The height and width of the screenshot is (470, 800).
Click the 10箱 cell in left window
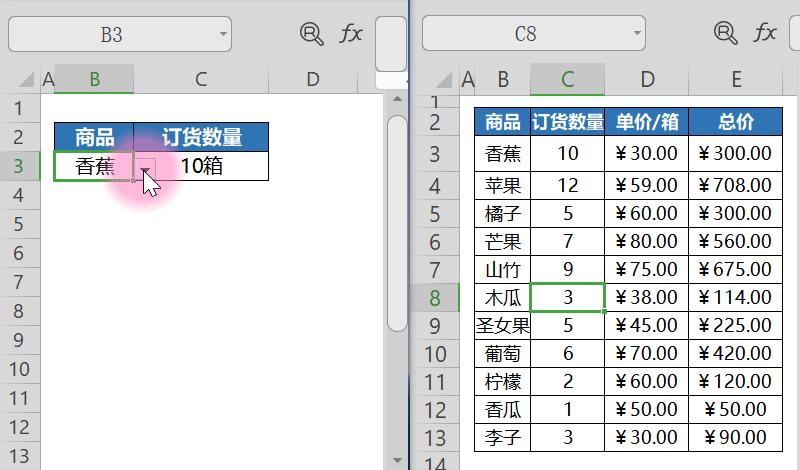point(201,166)
